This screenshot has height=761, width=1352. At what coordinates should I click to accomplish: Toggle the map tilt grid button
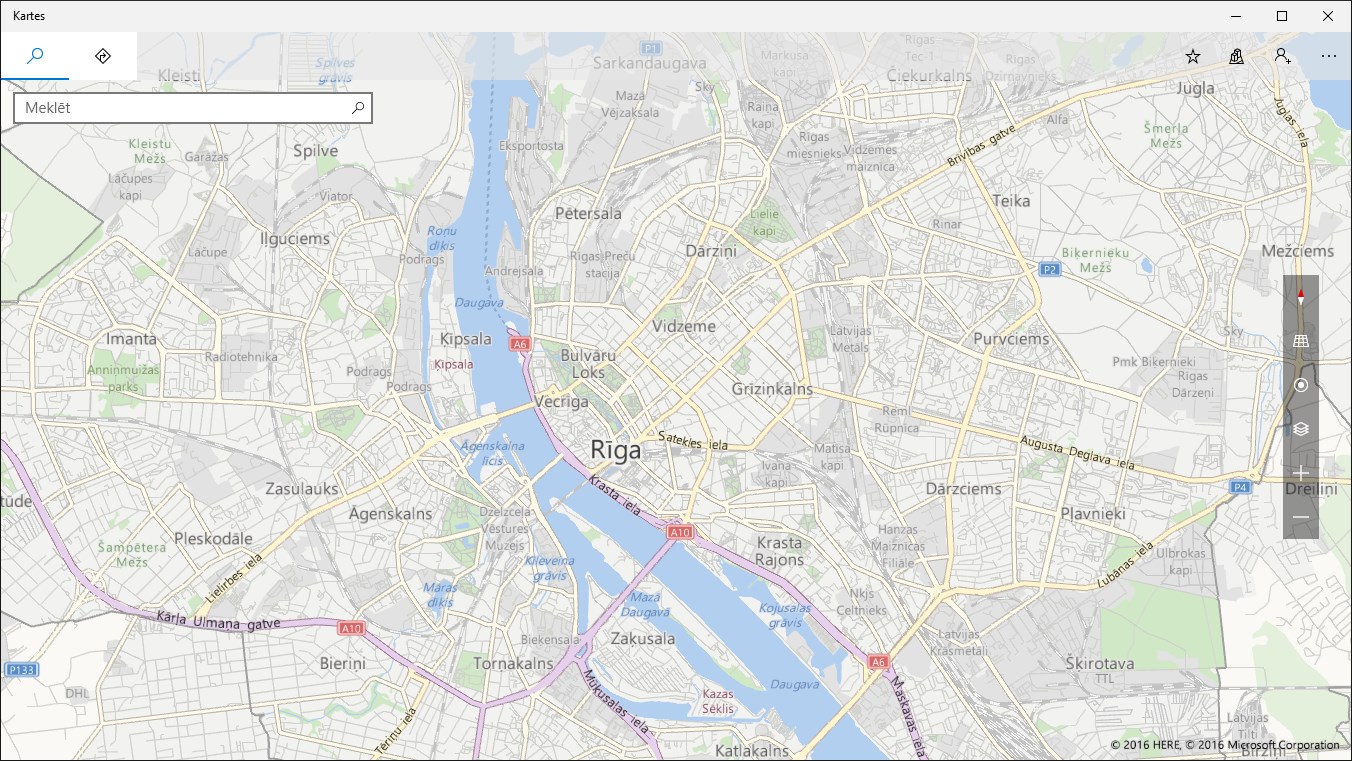1301,341
